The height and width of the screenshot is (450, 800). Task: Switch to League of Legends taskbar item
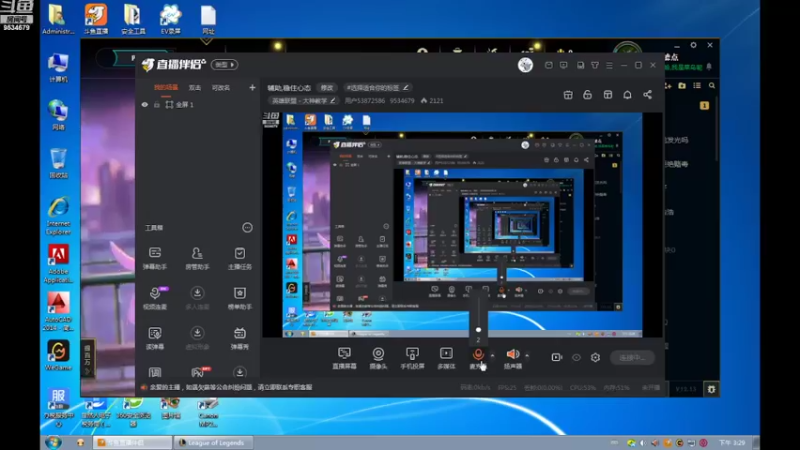click(x=212, y=443)
